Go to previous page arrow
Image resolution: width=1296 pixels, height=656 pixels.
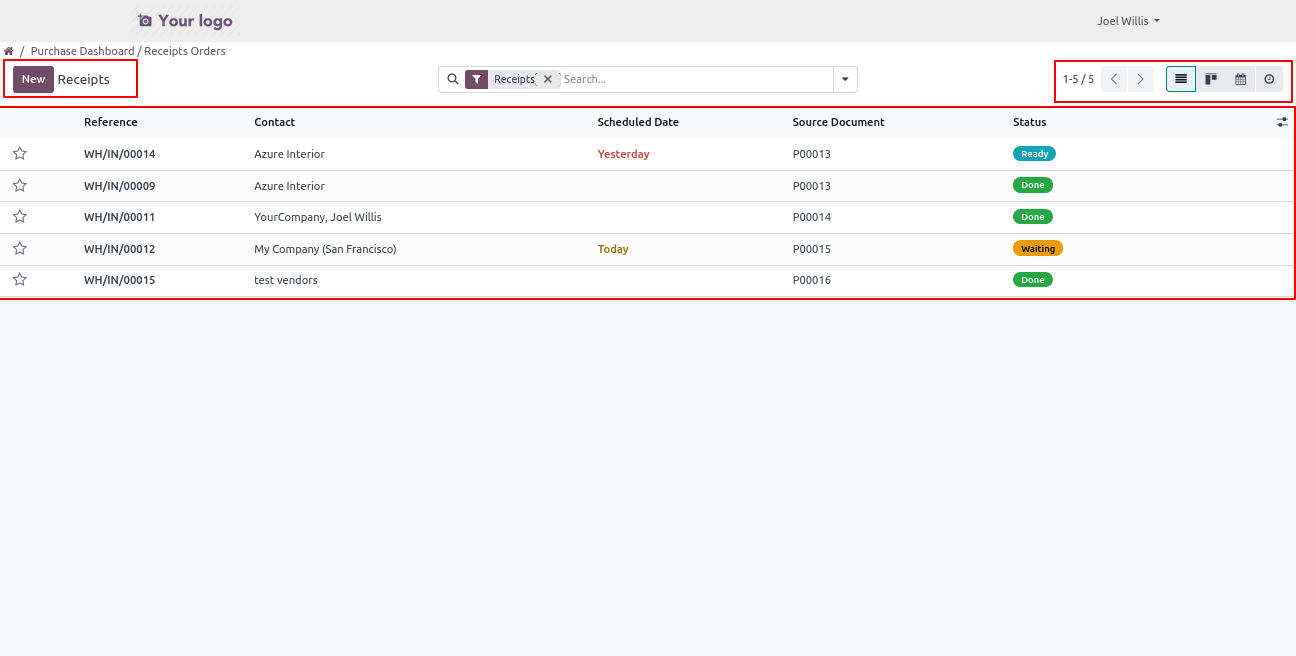click(x=1114, y=79)
